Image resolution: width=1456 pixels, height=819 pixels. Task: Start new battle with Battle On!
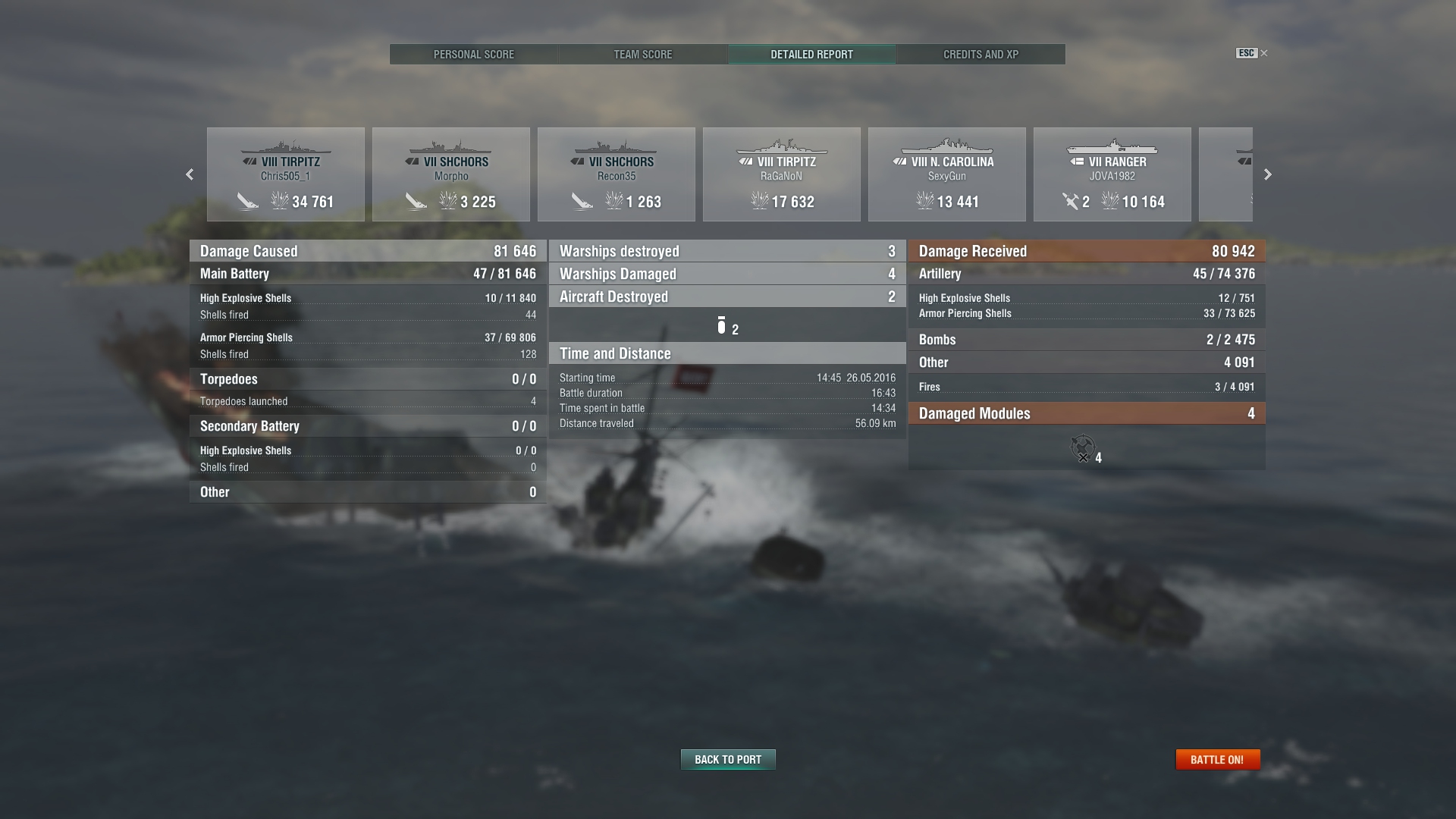(x=1217, y=759)
